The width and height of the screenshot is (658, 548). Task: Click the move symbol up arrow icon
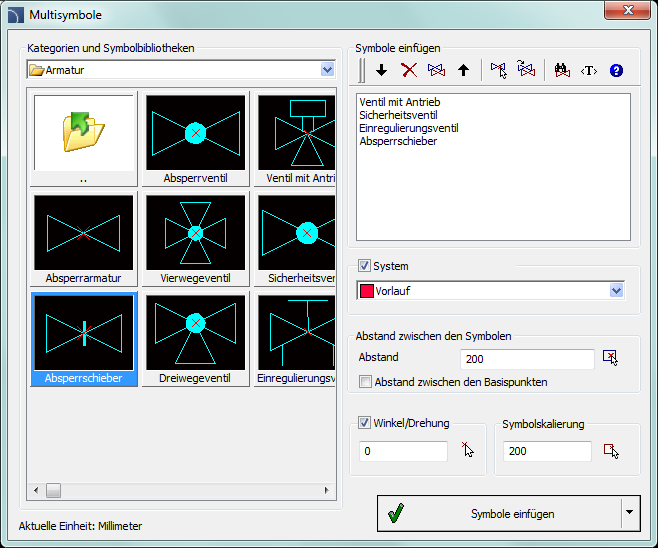pyautogui.click(x=463, y=70)
